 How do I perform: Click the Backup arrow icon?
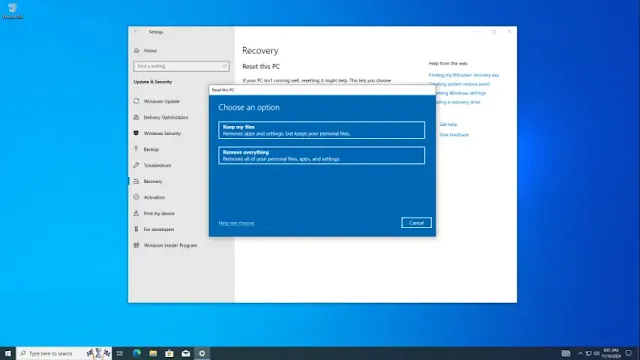[x=136, y=149]
